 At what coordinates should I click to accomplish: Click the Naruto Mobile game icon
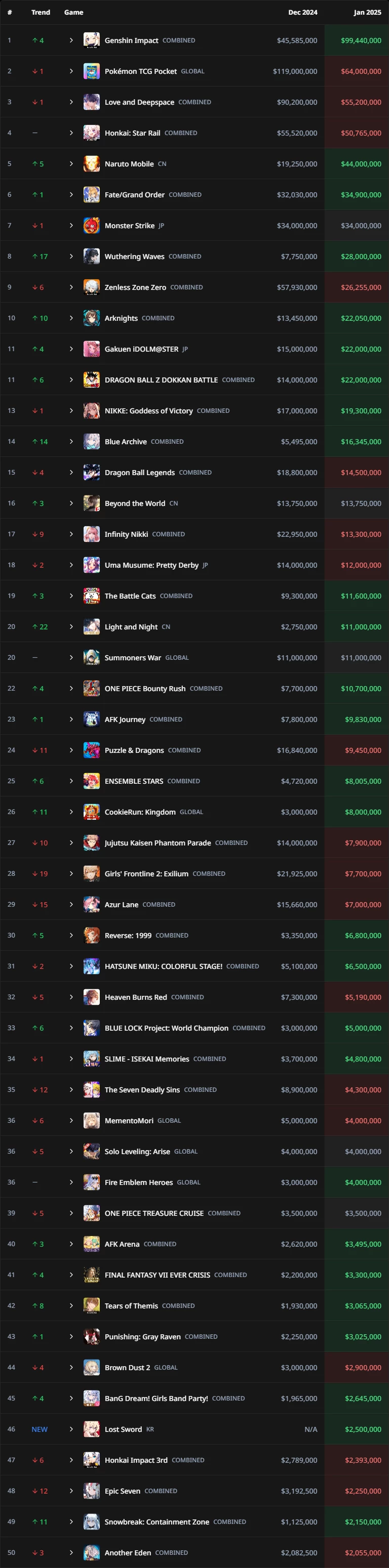pos(92,164)
